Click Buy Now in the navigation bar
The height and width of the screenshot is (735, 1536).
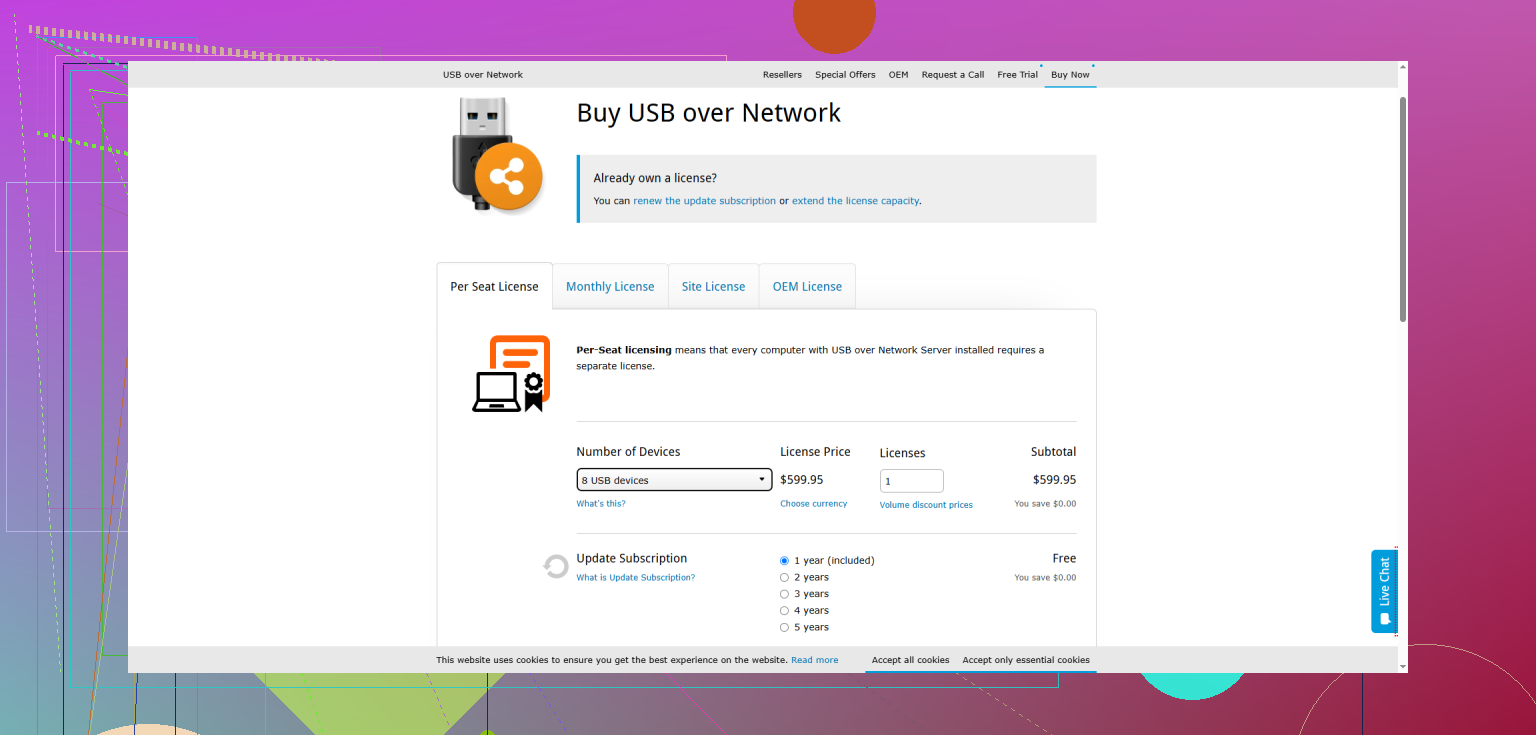[x=1070, y=75]
